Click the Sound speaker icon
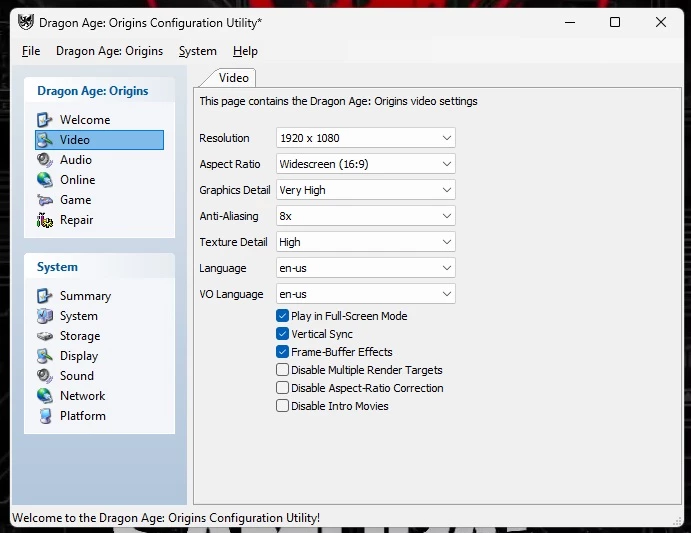Screen dimensions: 691x533 [x=45, y=376]
